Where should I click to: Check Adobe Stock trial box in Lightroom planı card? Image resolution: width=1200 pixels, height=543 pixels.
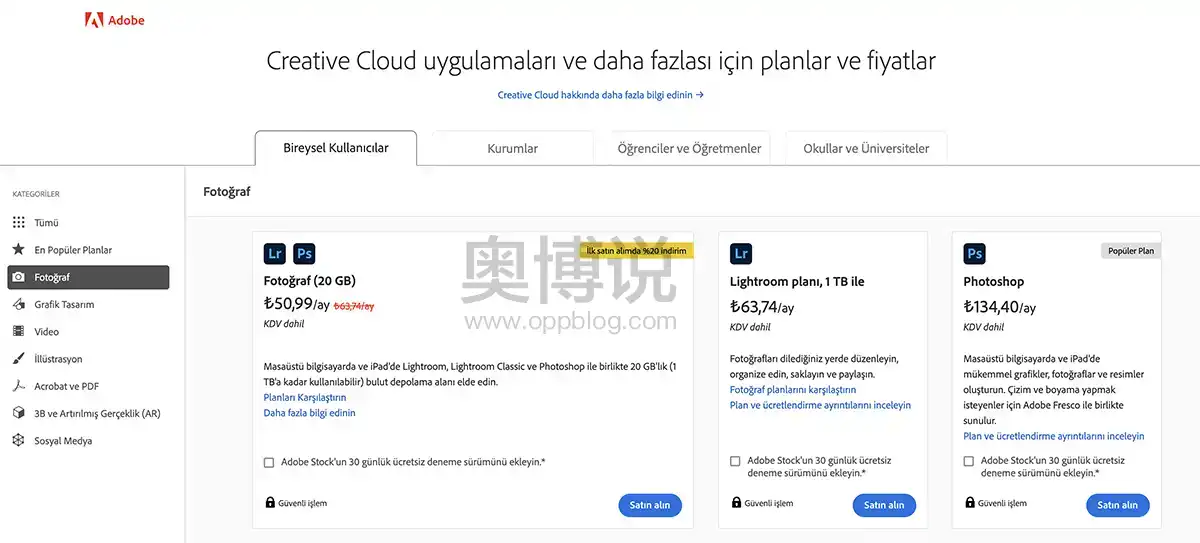735,461
